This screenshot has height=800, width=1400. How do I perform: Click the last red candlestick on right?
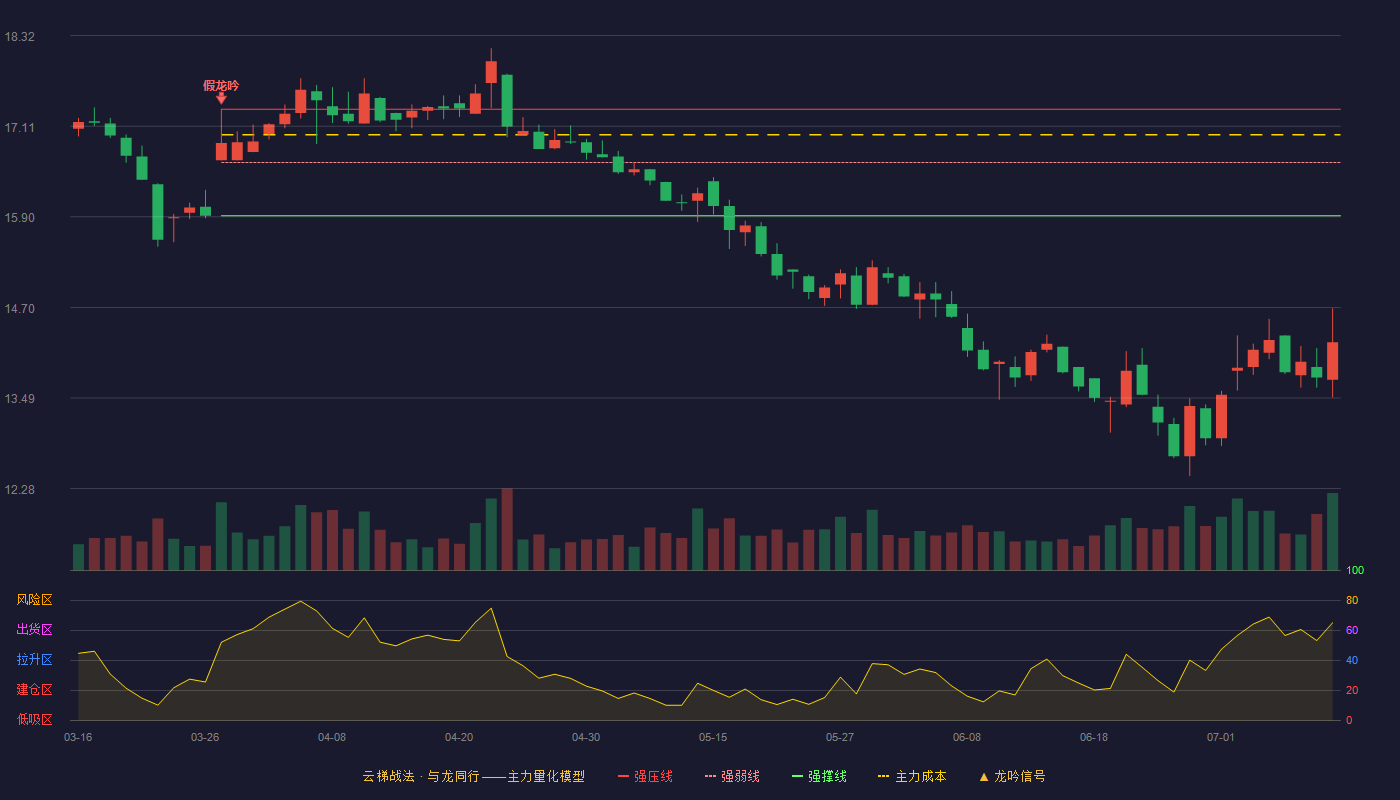coord(1332,361)
